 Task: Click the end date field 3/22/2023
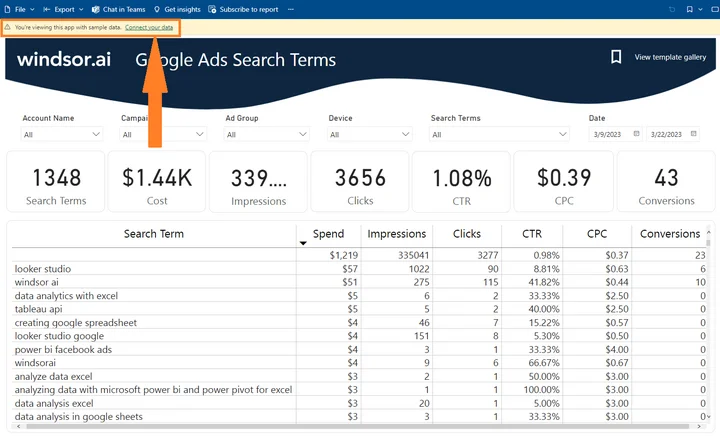pos(666,134)
